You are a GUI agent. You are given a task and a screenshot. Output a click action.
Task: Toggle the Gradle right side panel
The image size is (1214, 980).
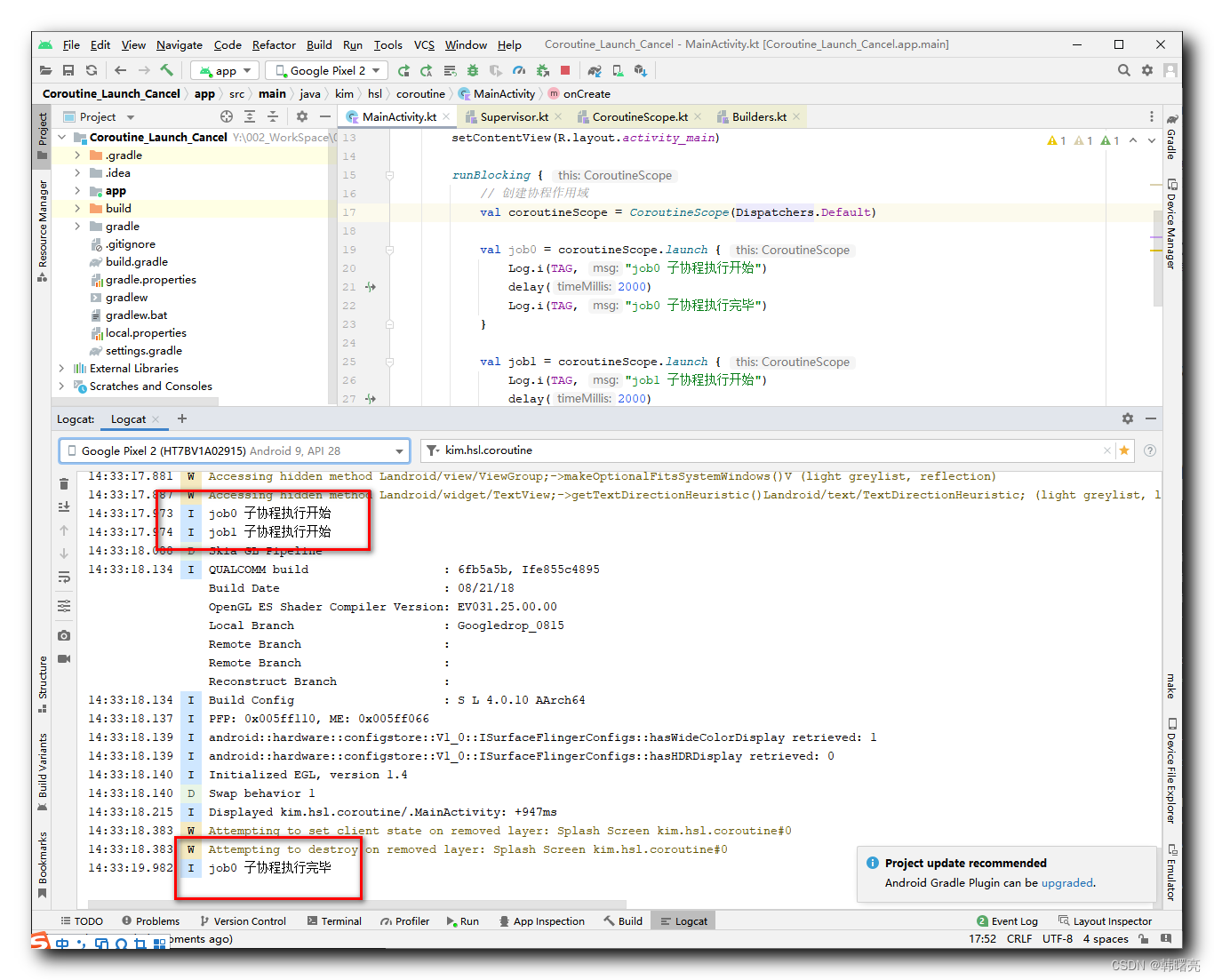(1171, 136)
